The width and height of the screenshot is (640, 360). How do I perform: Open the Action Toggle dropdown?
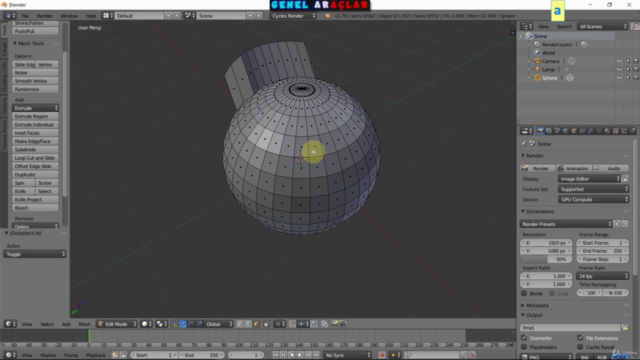pyautogui.click(x=35, y=254)
